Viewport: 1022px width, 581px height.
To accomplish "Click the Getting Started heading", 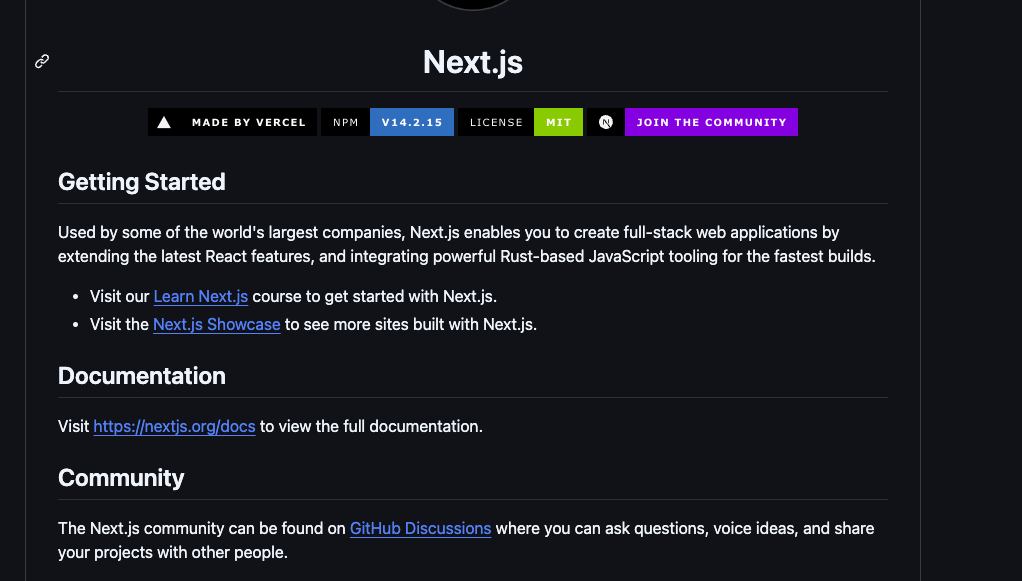I will tap(141, 182).
